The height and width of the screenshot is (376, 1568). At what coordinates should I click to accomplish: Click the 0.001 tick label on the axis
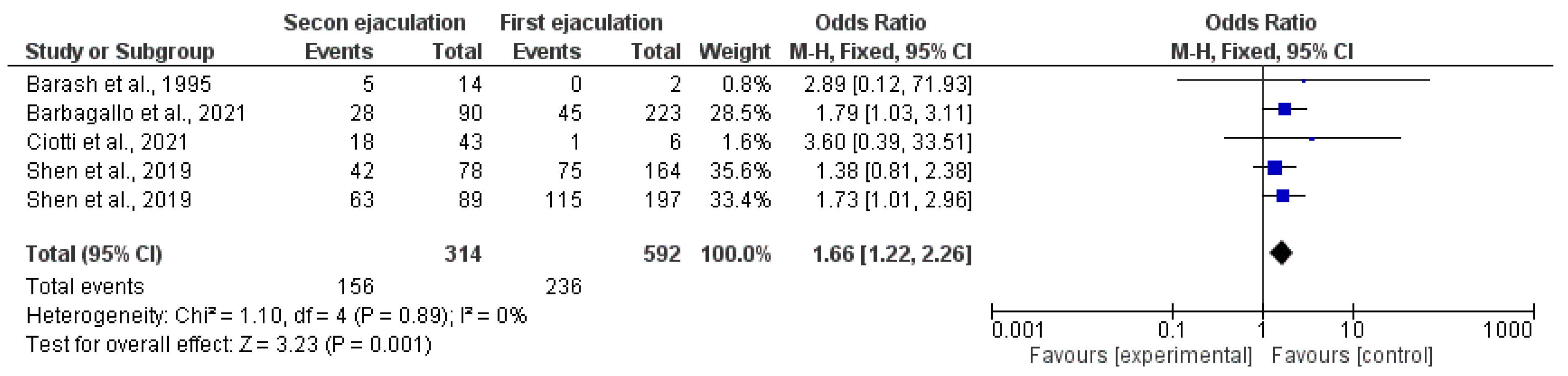tap(1018, 331)
